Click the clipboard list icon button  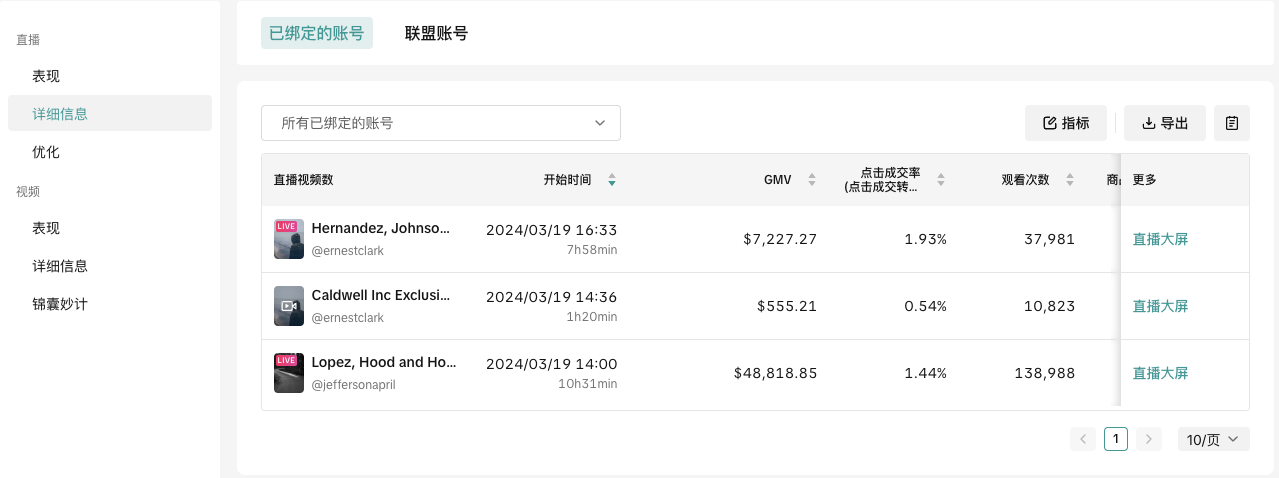[1231, 123]
